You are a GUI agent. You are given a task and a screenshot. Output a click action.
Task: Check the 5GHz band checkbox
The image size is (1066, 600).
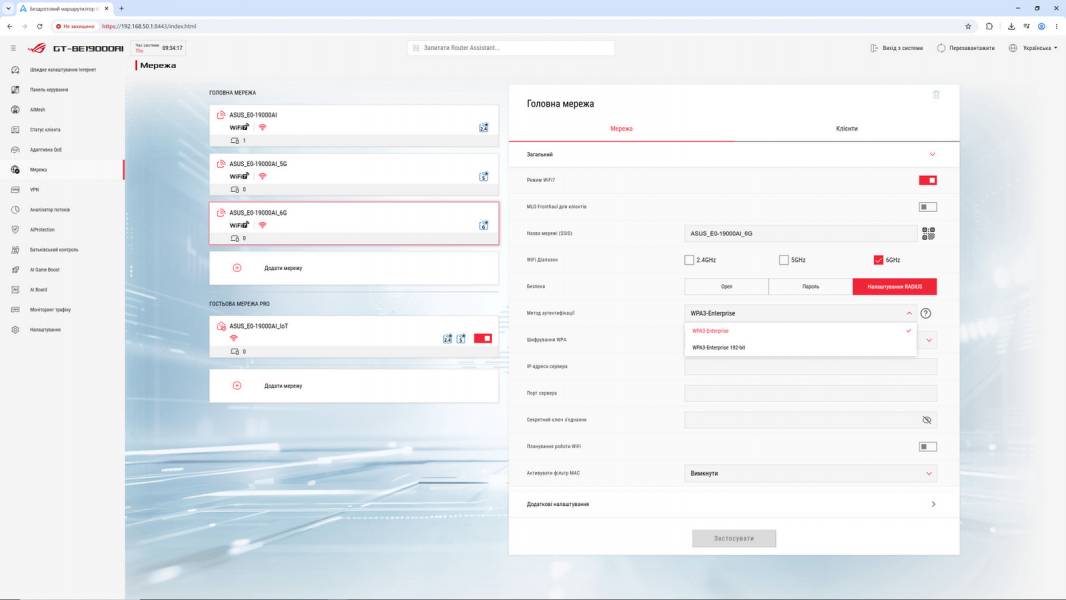click(x=783, y=260)
